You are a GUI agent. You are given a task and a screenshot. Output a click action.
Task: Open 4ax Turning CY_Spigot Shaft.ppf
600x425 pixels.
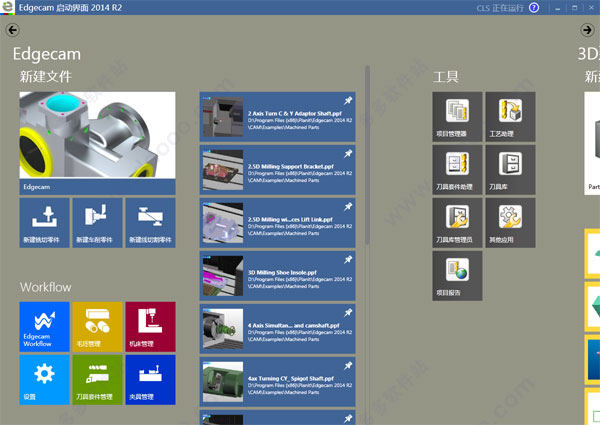[277, 382]
